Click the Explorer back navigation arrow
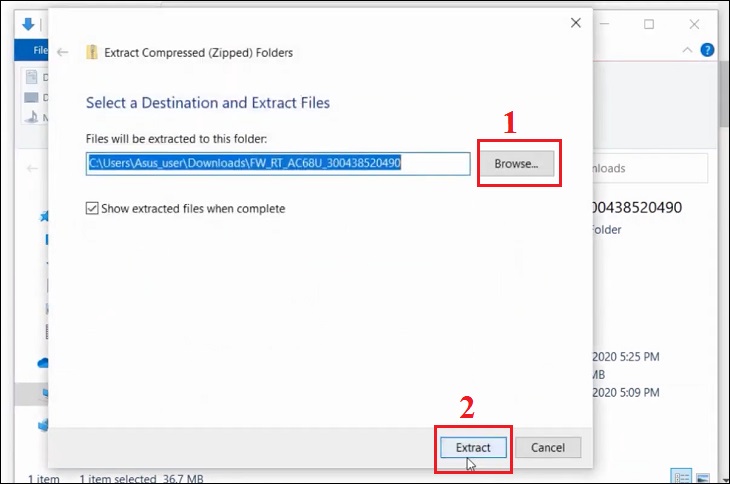This screenshot has width=730, height=484. click(x=32, y=168)
